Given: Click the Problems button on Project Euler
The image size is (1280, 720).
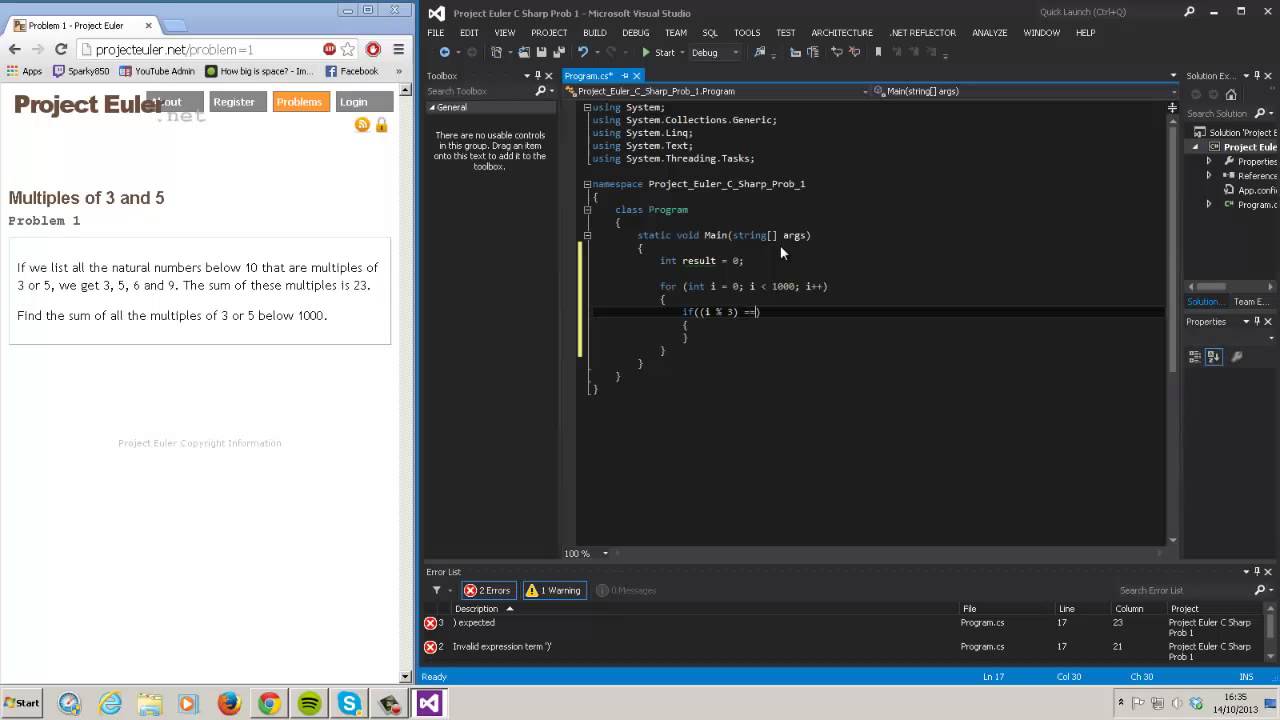Looking at the screenshot, I should [300, 101].
